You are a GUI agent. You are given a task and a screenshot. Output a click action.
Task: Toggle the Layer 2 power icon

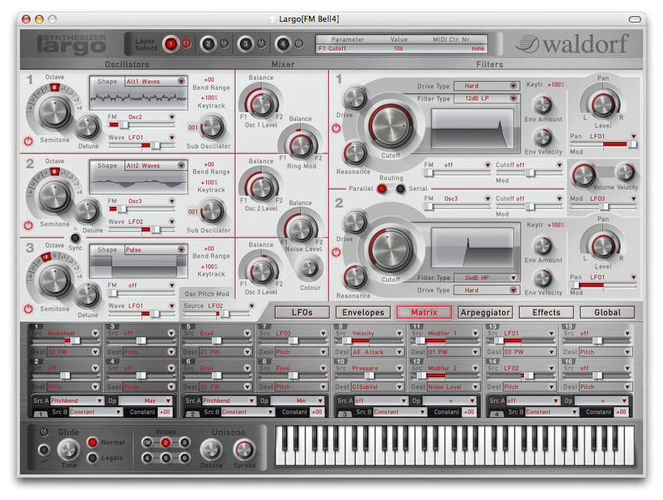click(x=224, y=44)
